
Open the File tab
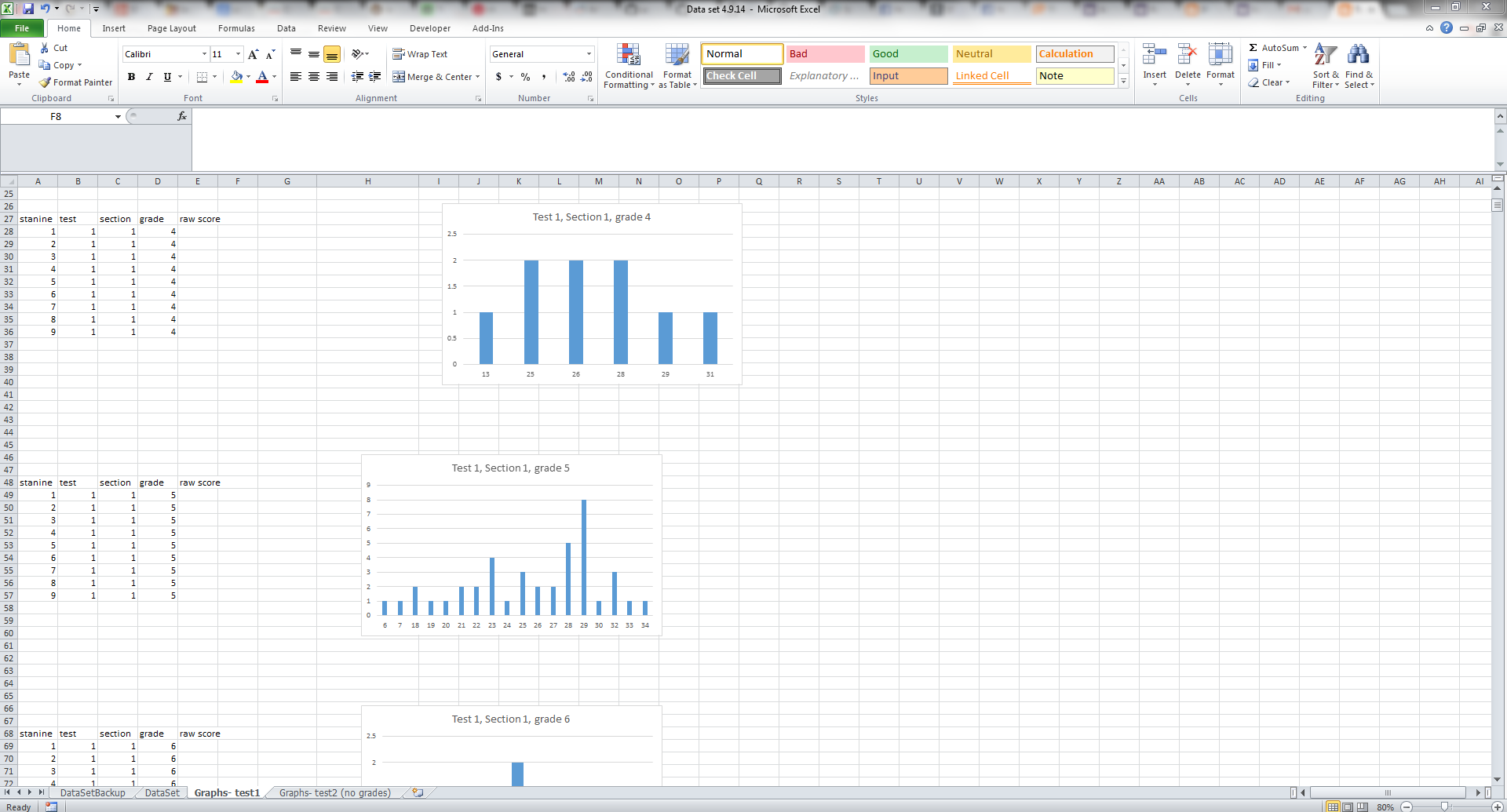pyautogui.click(x=22, y=28)
